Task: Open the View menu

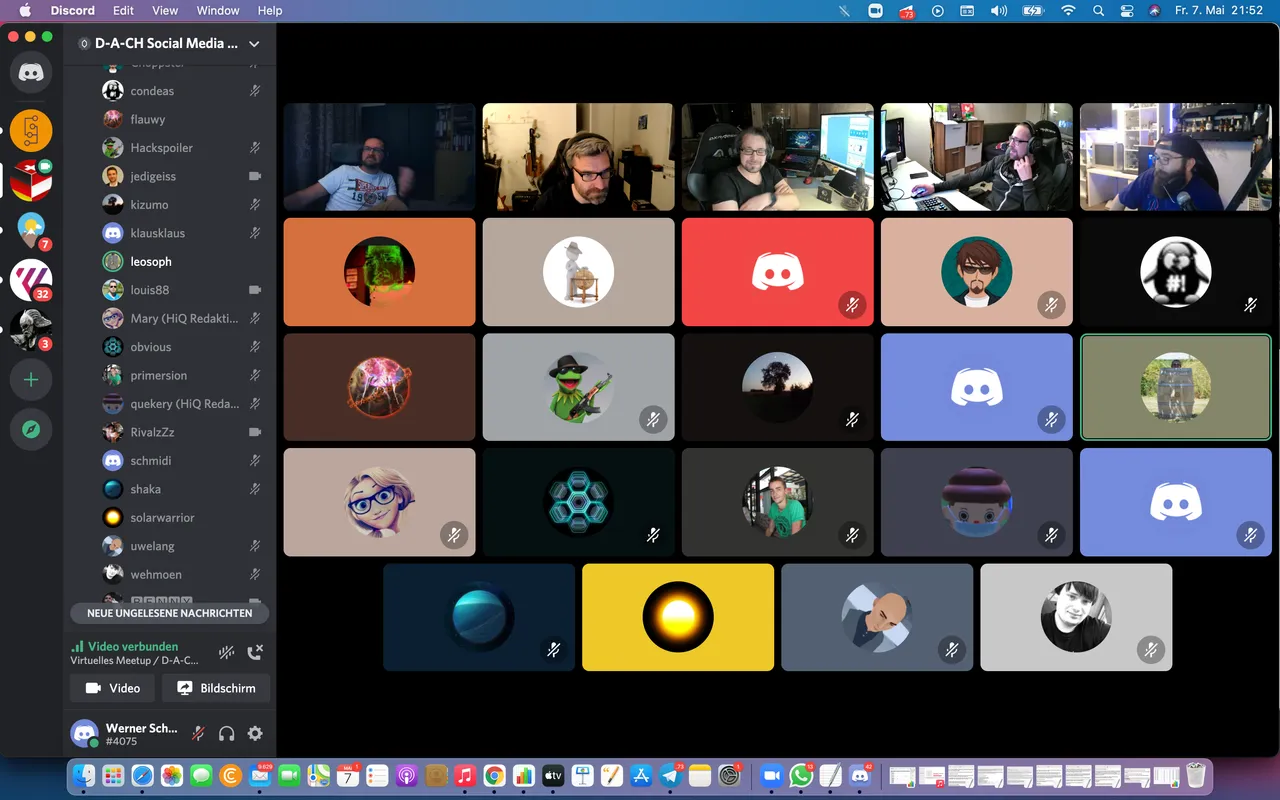Action: 165,10
